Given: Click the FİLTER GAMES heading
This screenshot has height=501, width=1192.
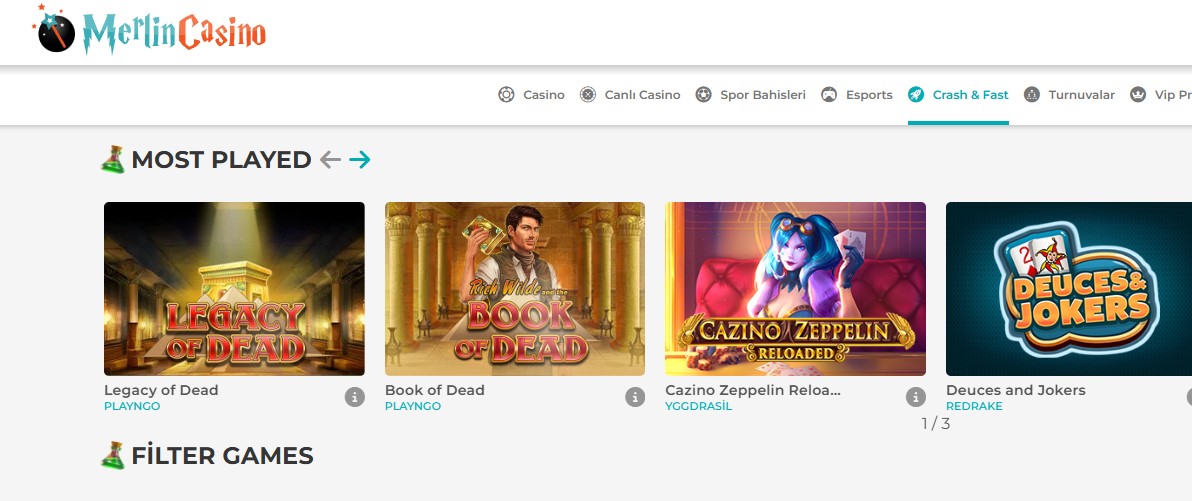Looking at the screenshot, I should coord(222,455).
